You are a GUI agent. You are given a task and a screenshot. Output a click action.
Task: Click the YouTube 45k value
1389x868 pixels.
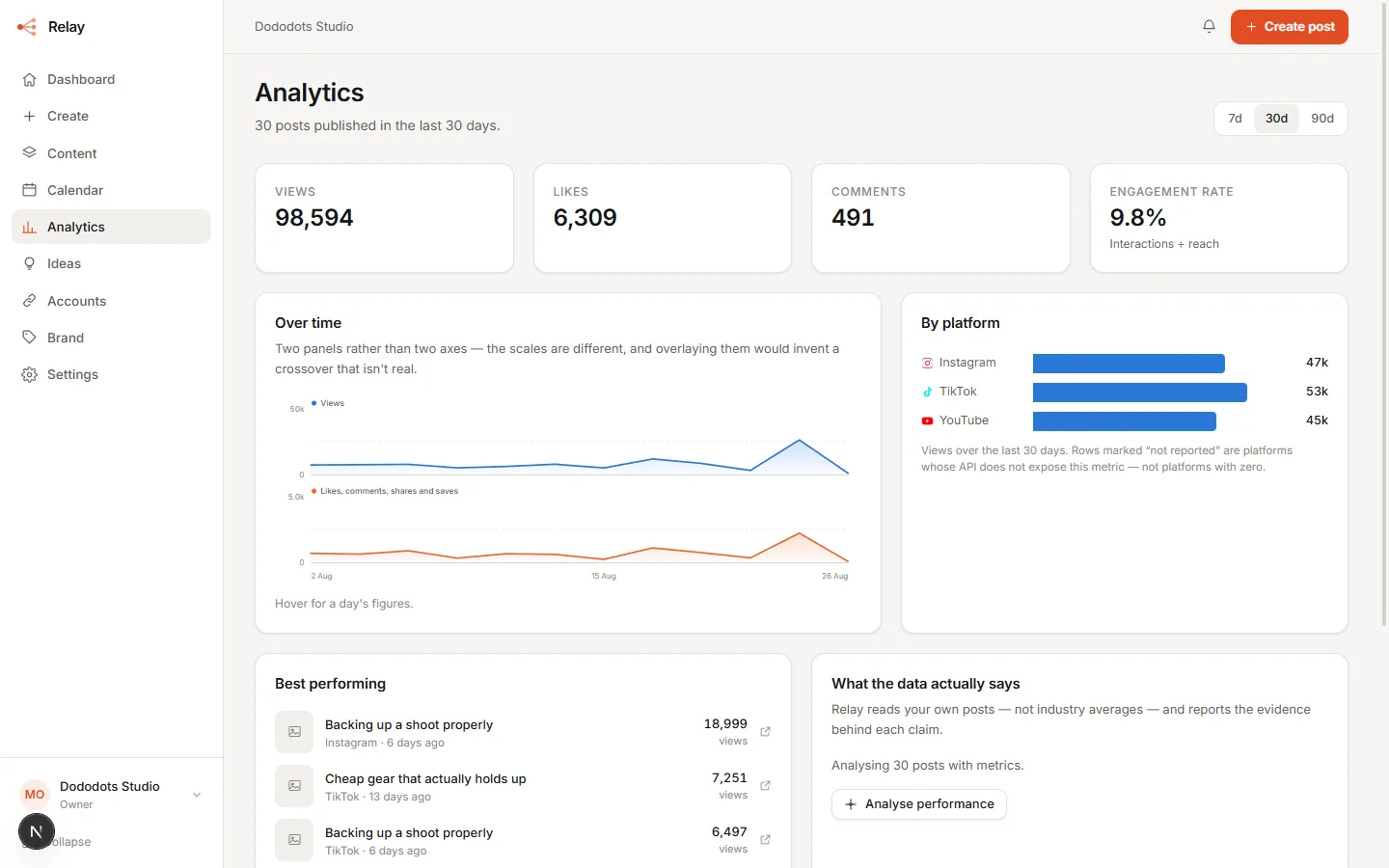click(1317, 420)
